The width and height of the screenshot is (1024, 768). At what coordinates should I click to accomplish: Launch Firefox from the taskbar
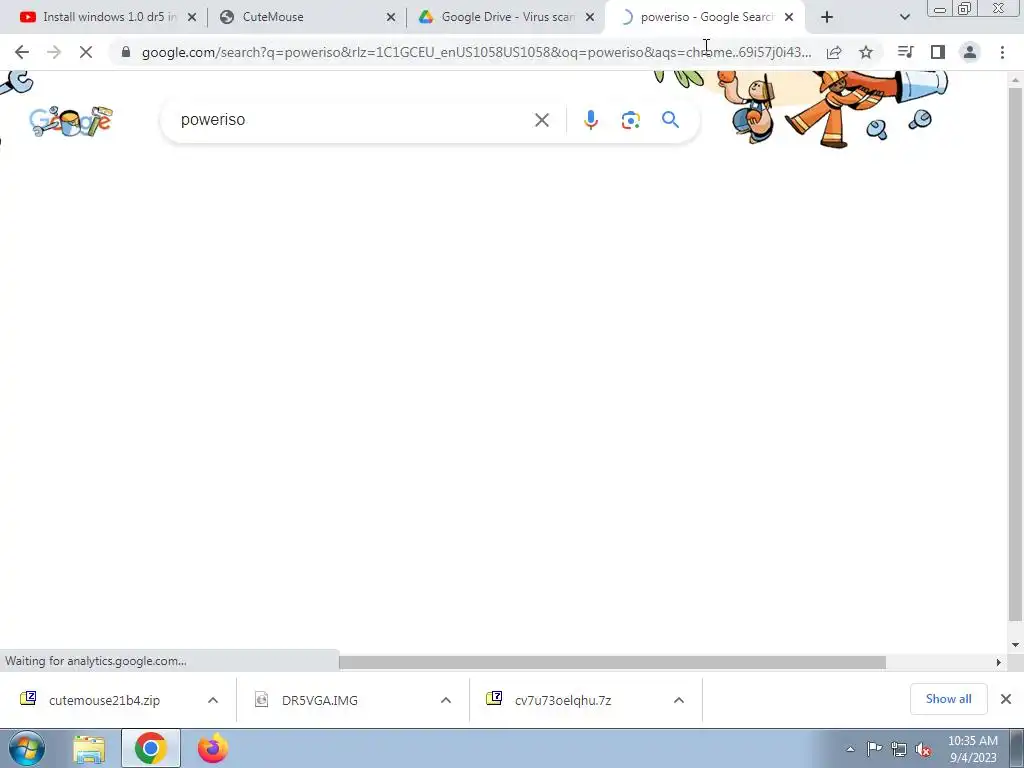(x=213, y=748)
